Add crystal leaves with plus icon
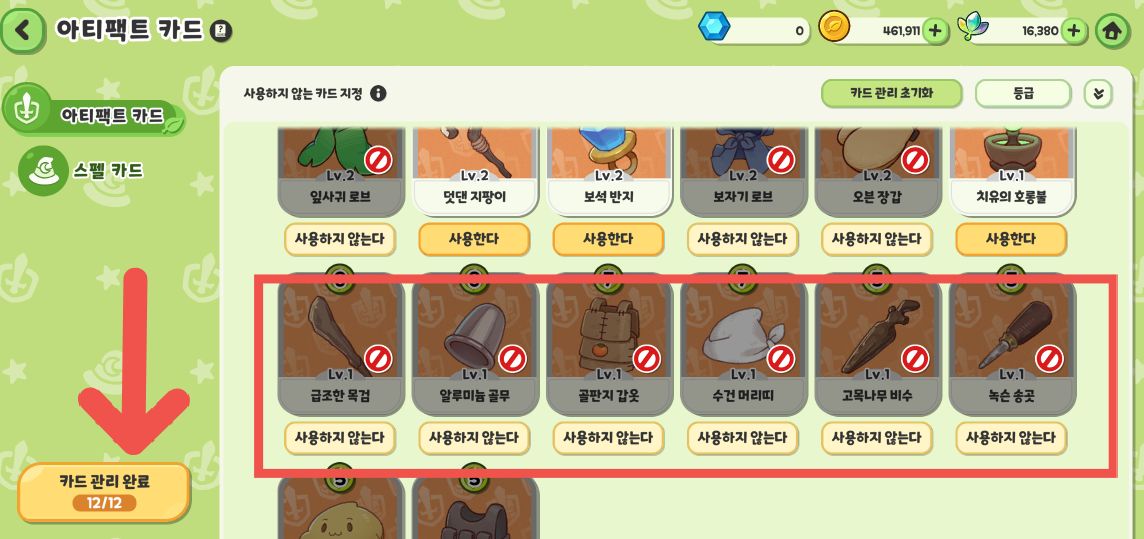 coord(1073,31)
